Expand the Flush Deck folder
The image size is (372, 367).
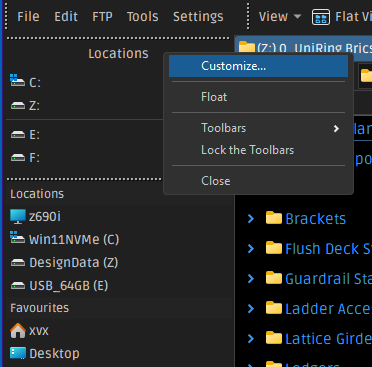251,249
